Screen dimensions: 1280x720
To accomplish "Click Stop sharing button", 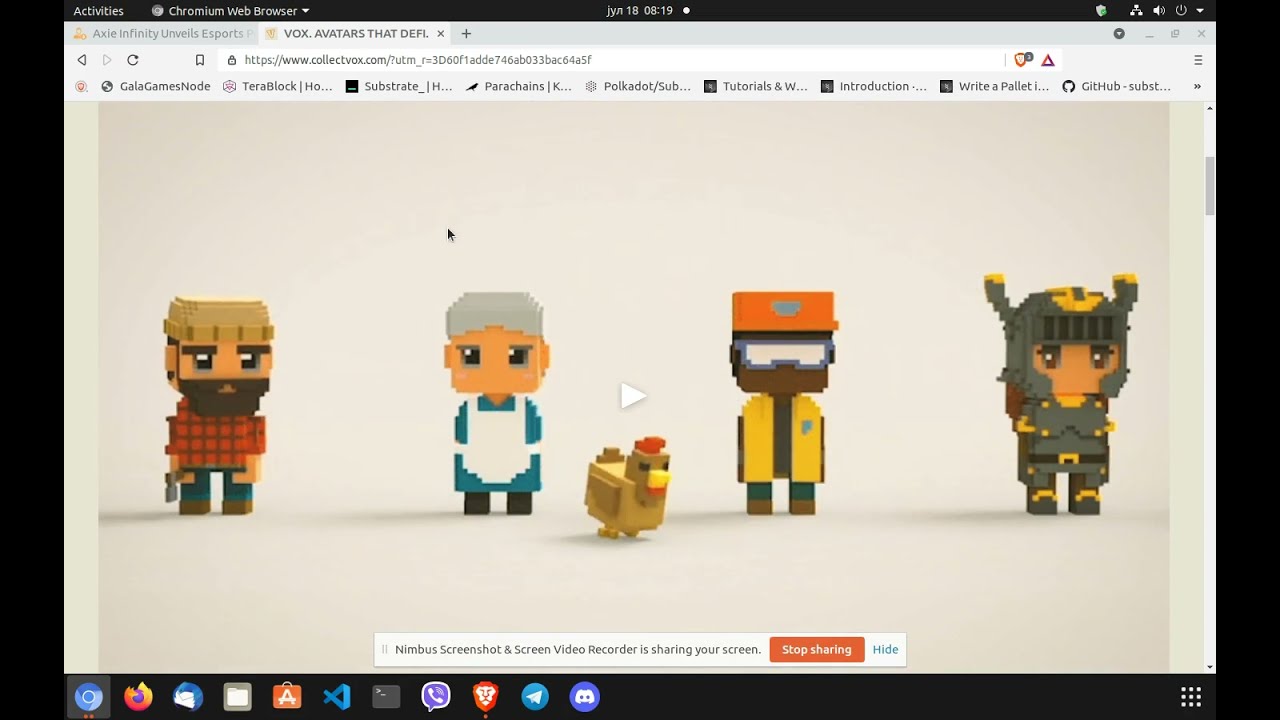I will pos(817,649).
